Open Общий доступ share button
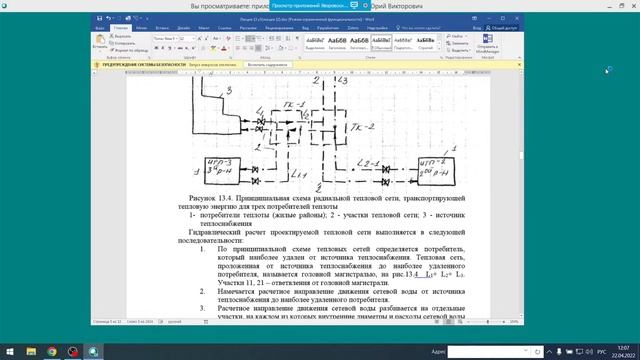The image size is (640, 360). 502,28
